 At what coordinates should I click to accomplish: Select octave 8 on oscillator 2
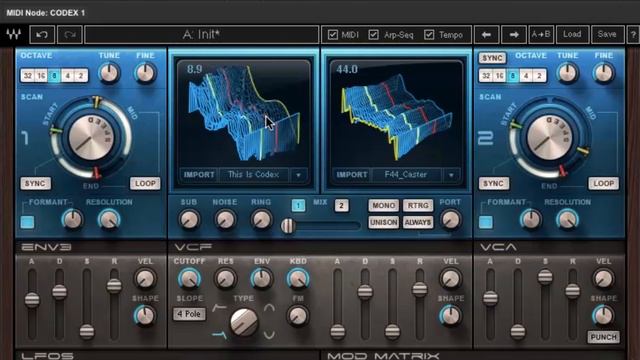point(513,76)
